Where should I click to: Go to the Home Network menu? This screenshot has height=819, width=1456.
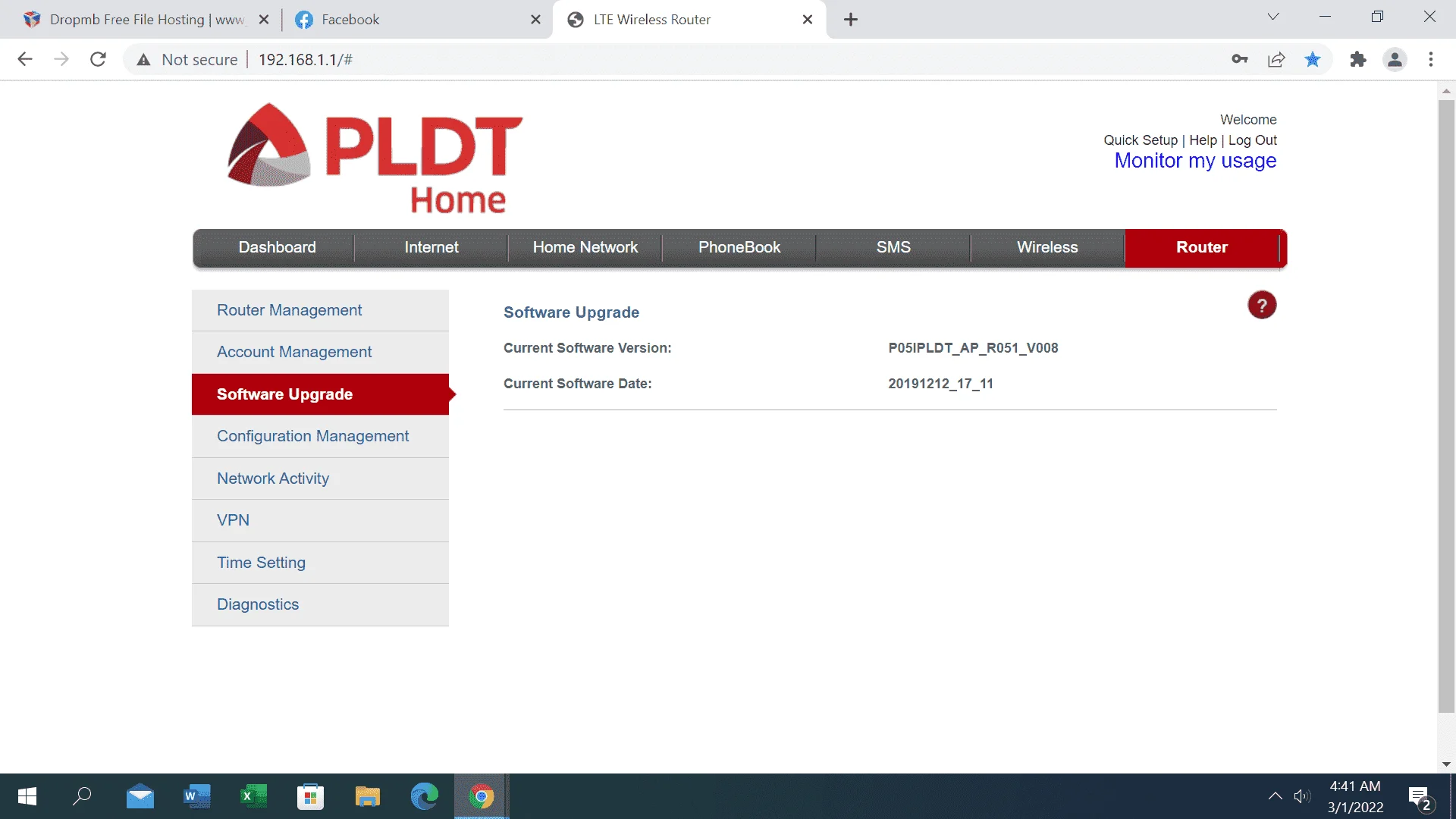(x=585, y=247)
